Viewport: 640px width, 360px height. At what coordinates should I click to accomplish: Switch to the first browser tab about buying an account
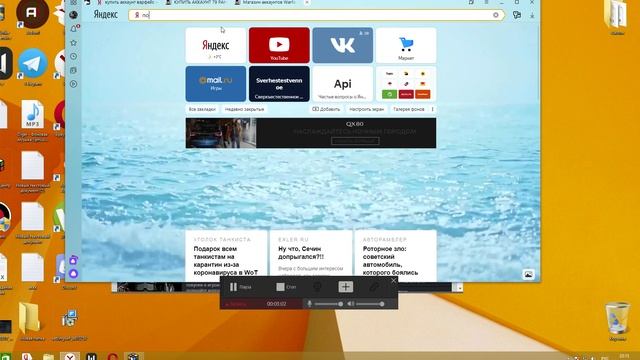[126, 2]
